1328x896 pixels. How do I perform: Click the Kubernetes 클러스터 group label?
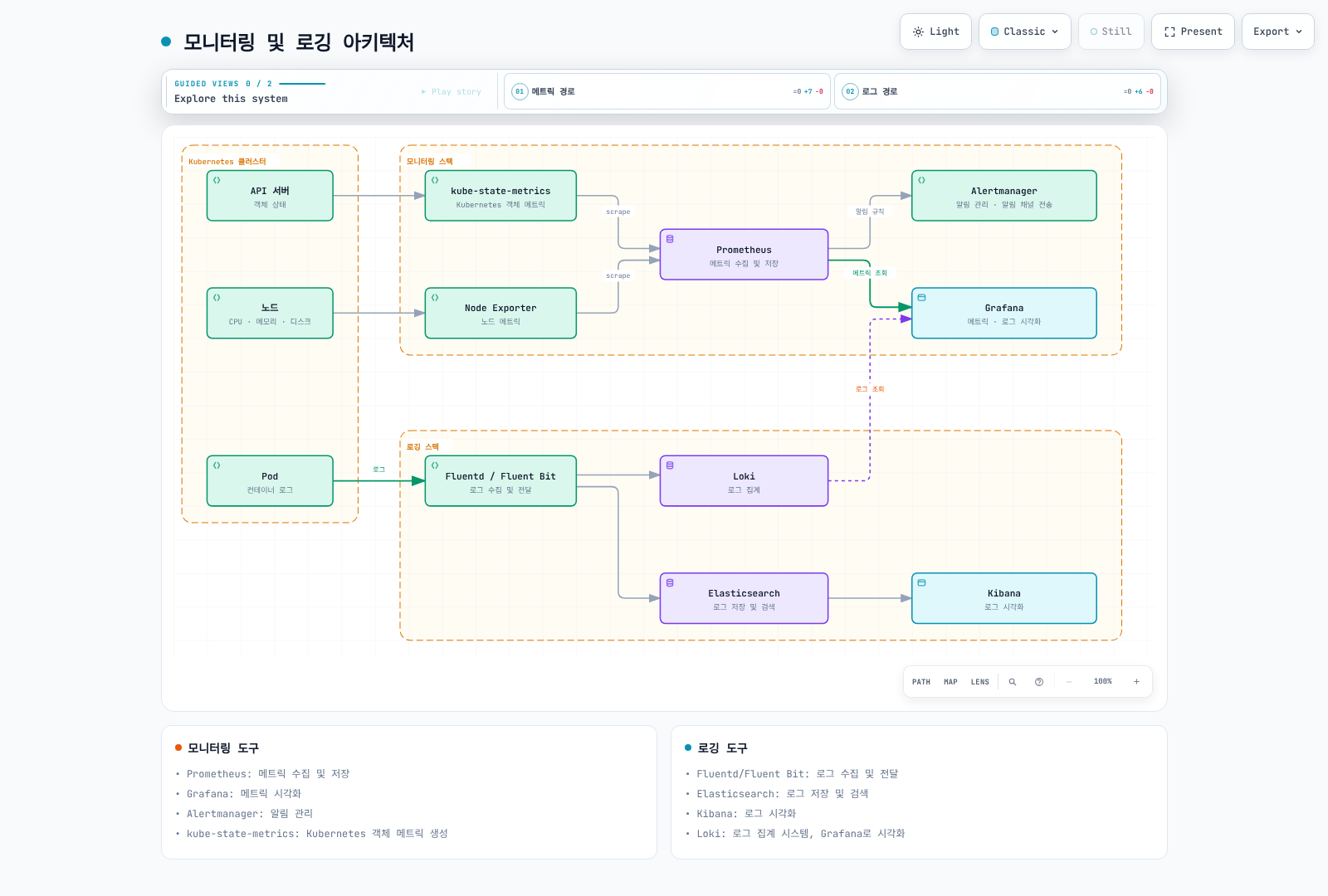point(227,162)
